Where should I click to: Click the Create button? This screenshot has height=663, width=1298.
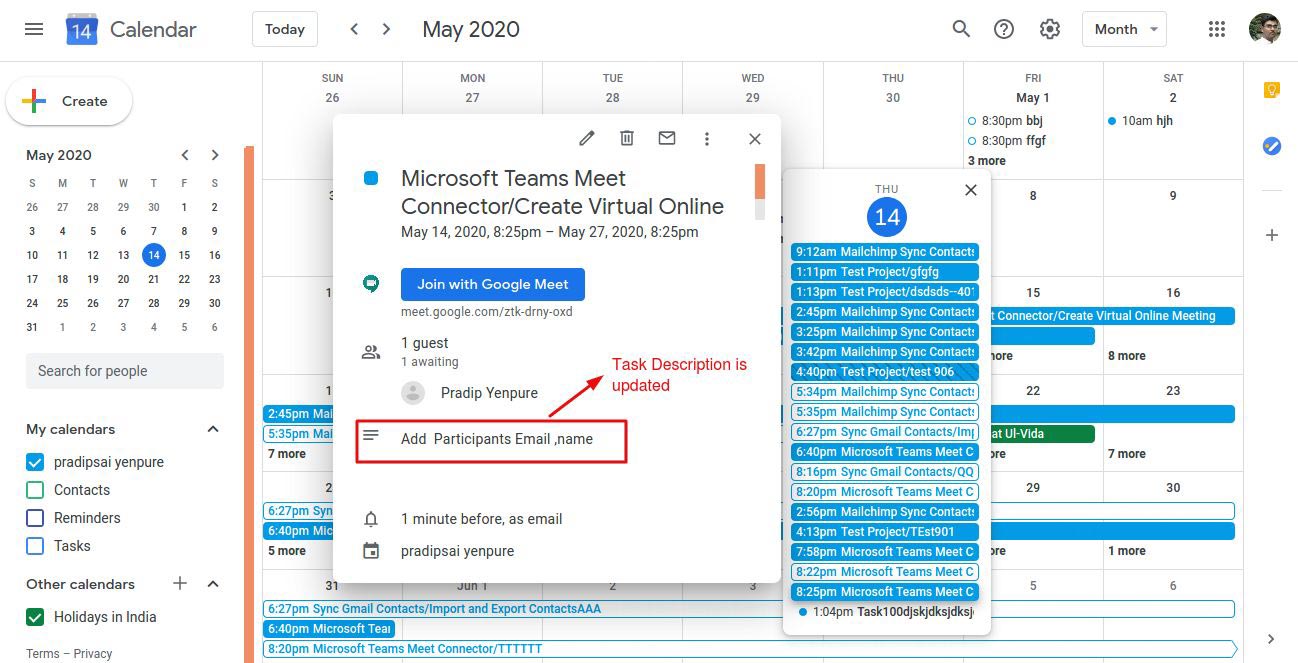click(x=69, y=101)
